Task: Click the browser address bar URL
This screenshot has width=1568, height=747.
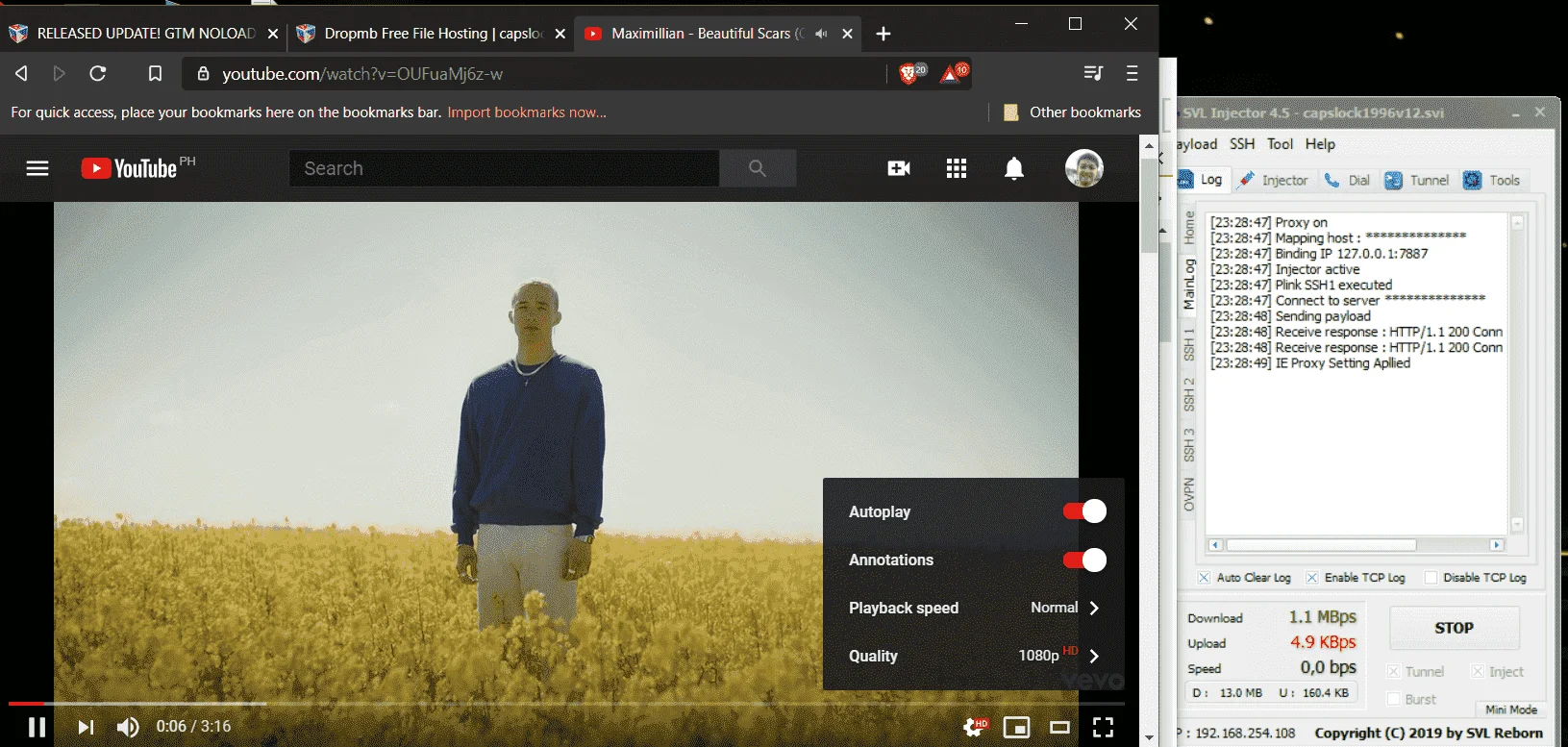Action: 361,74
